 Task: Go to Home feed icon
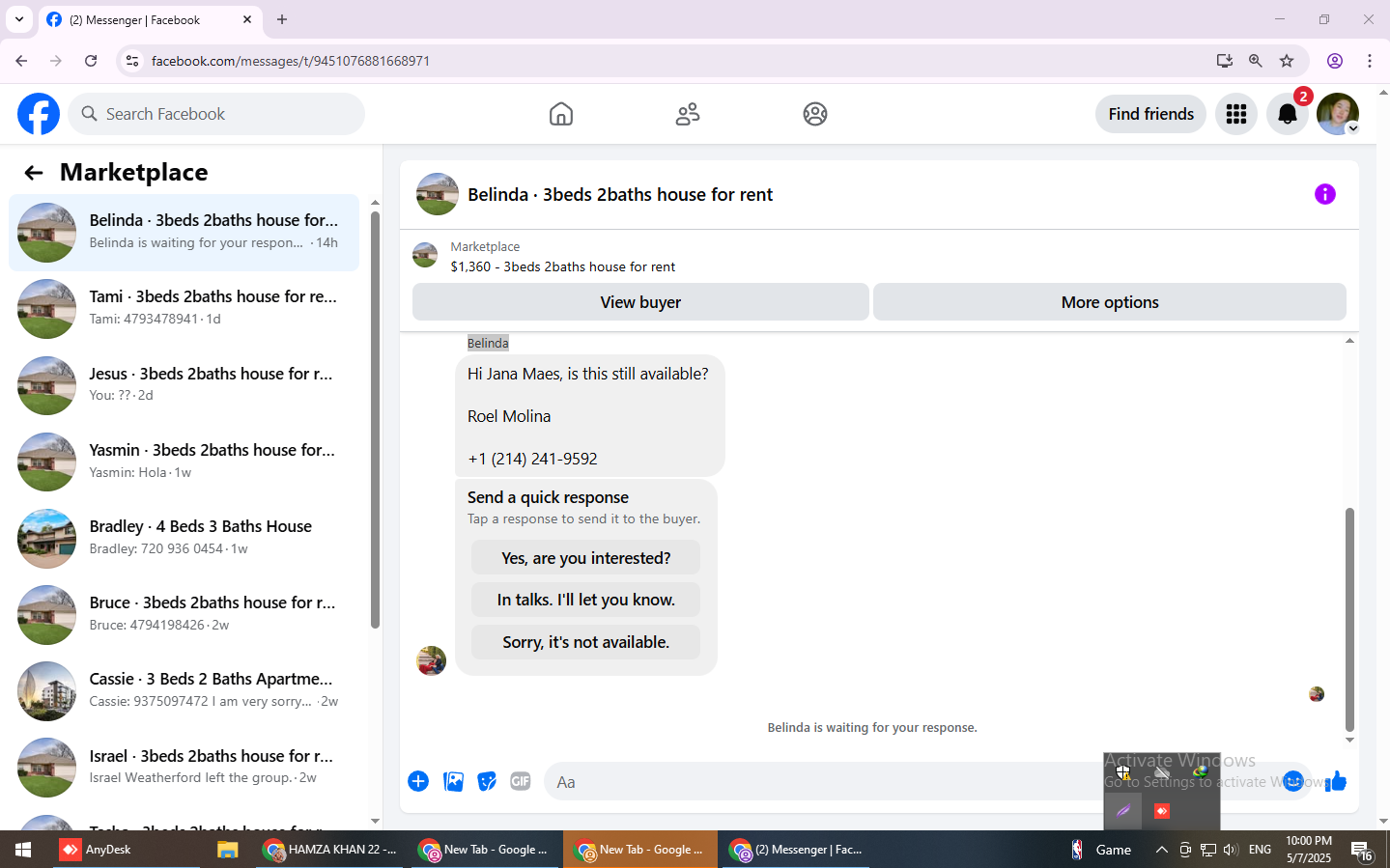coord(561,114)
